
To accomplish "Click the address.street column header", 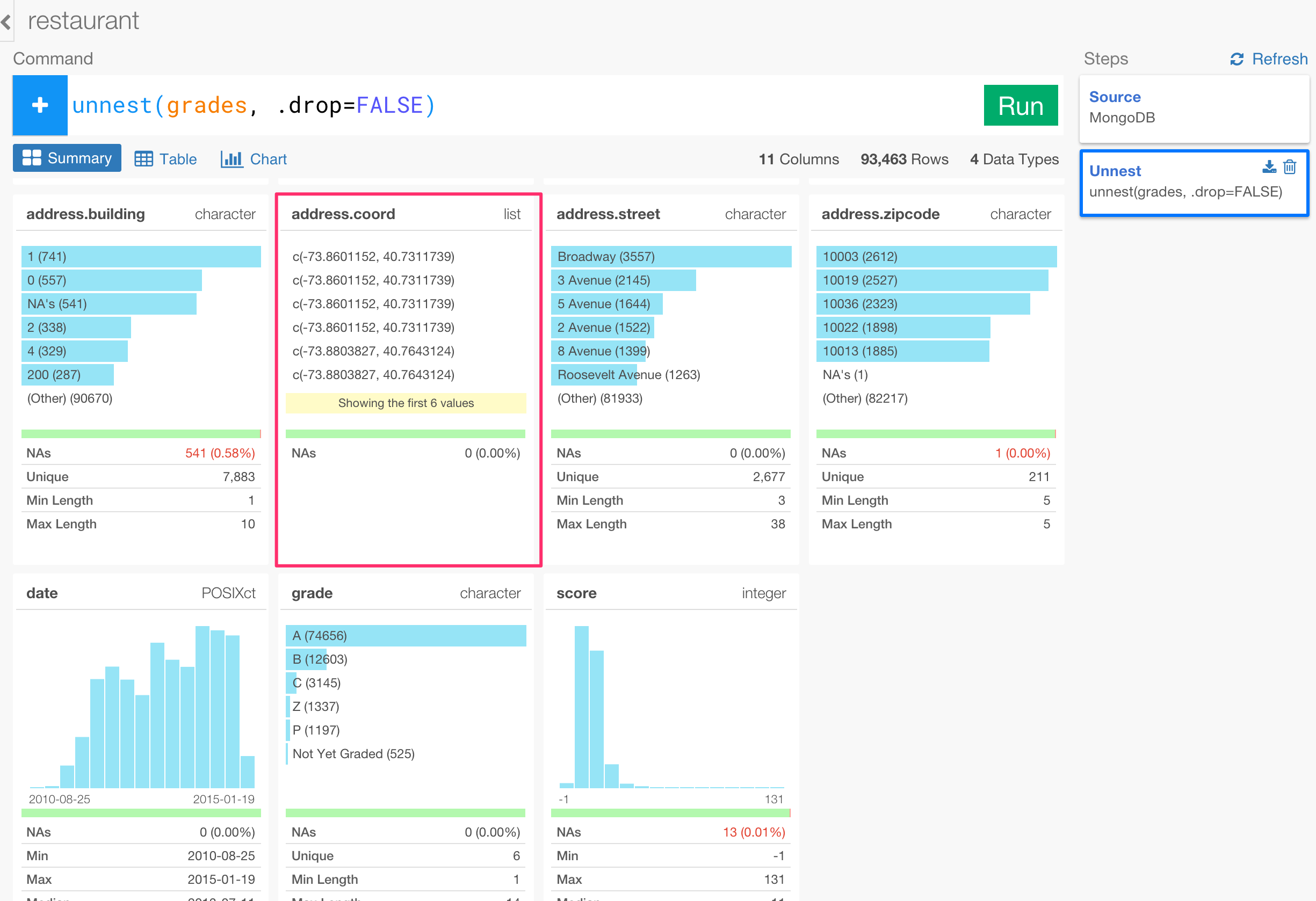I will 608,214.
